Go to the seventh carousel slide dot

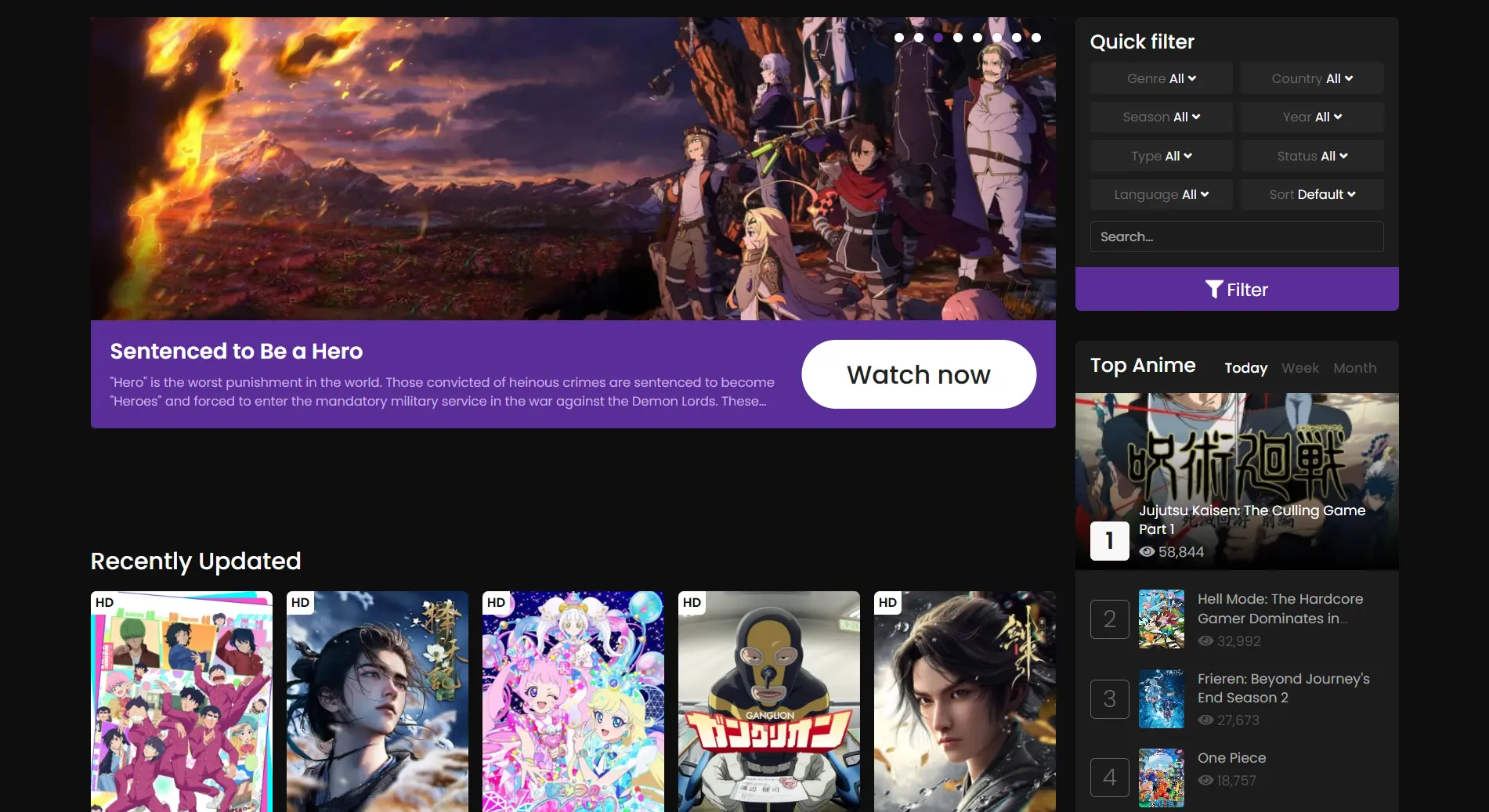click(x=1017, y=38)
